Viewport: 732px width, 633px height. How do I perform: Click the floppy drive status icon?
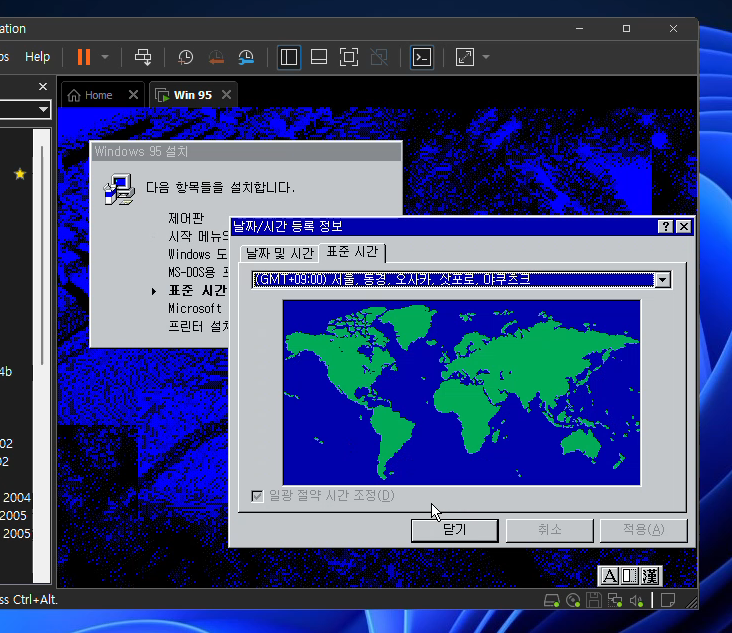pyautogui.click(x=594, y=600)
